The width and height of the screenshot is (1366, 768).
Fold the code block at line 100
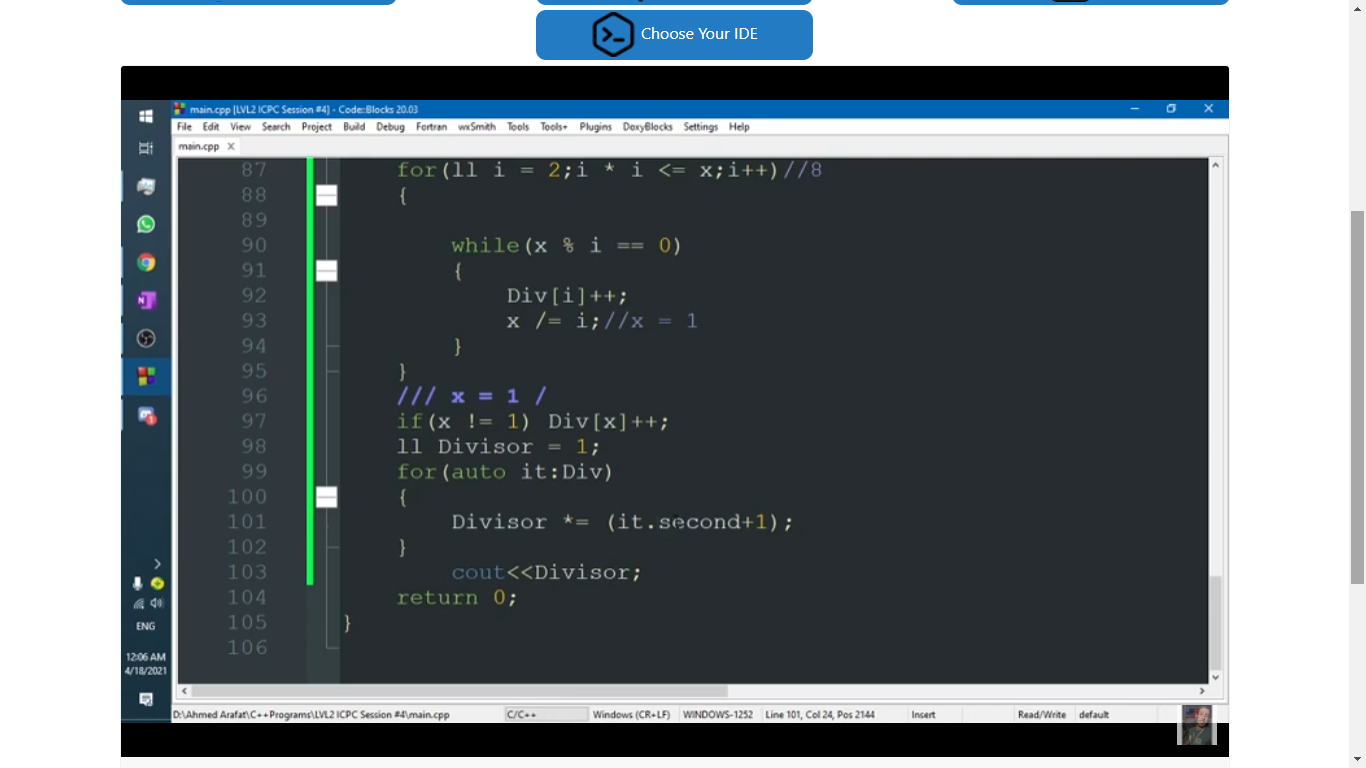point(326,497)
